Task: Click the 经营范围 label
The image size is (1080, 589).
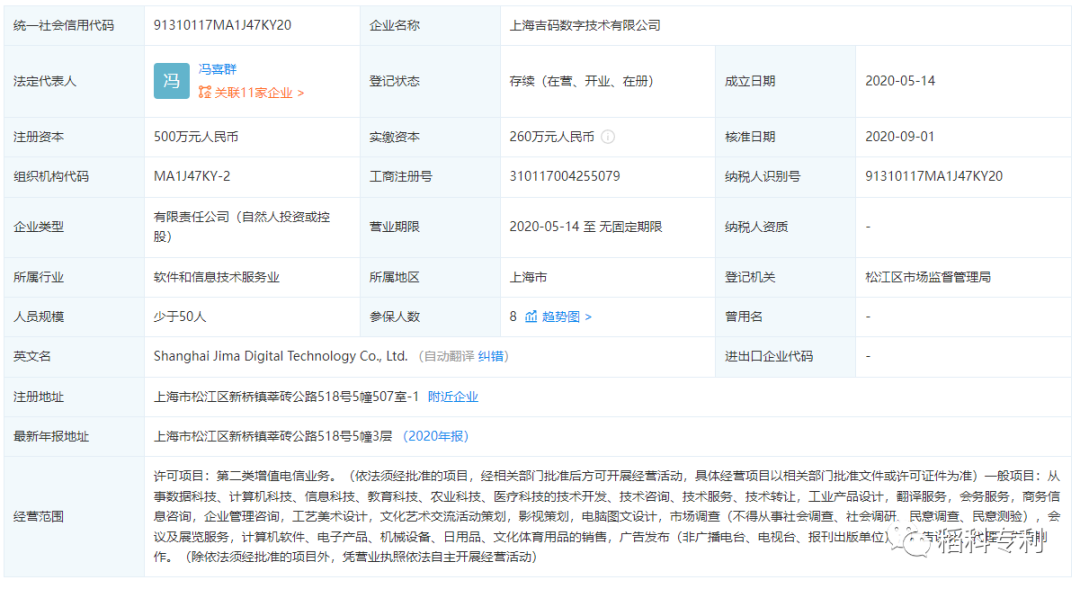Action: click(x=39, y=516)
